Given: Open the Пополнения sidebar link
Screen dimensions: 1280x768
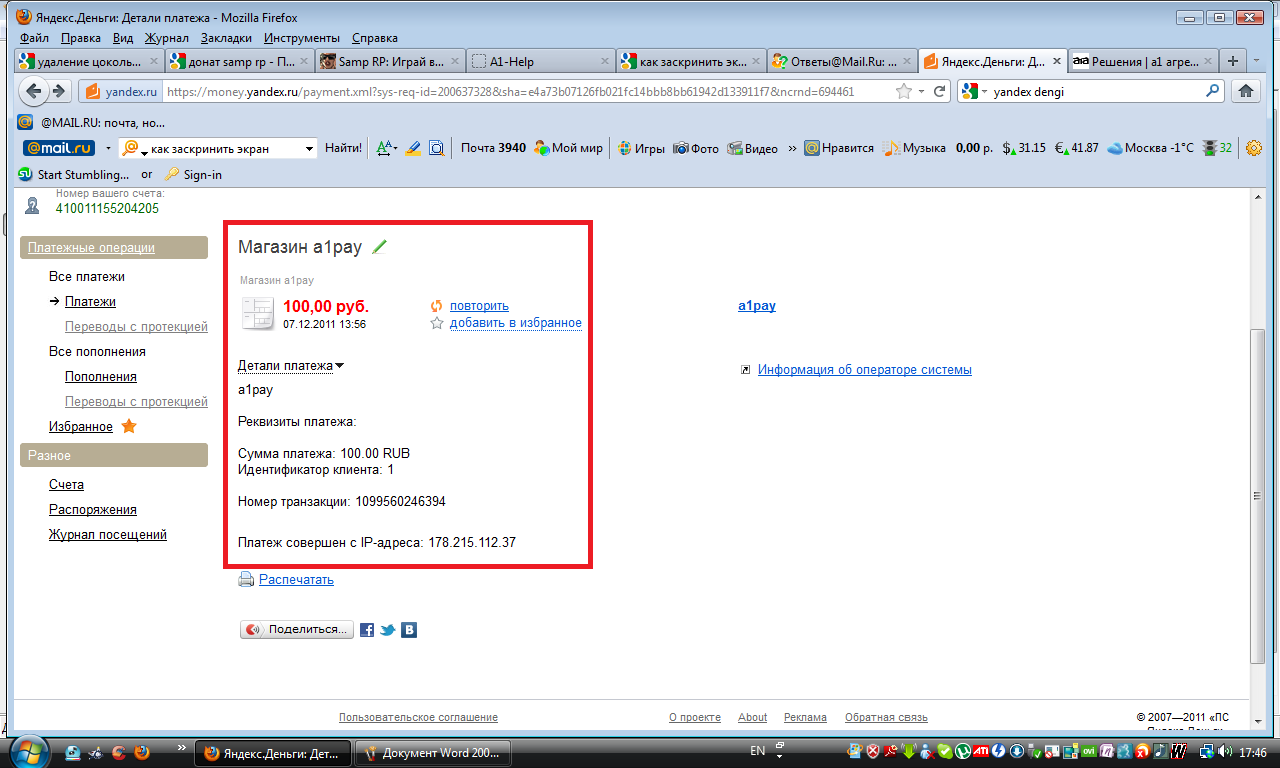Looking at the screenshot, I should click(x=101, y=377).
